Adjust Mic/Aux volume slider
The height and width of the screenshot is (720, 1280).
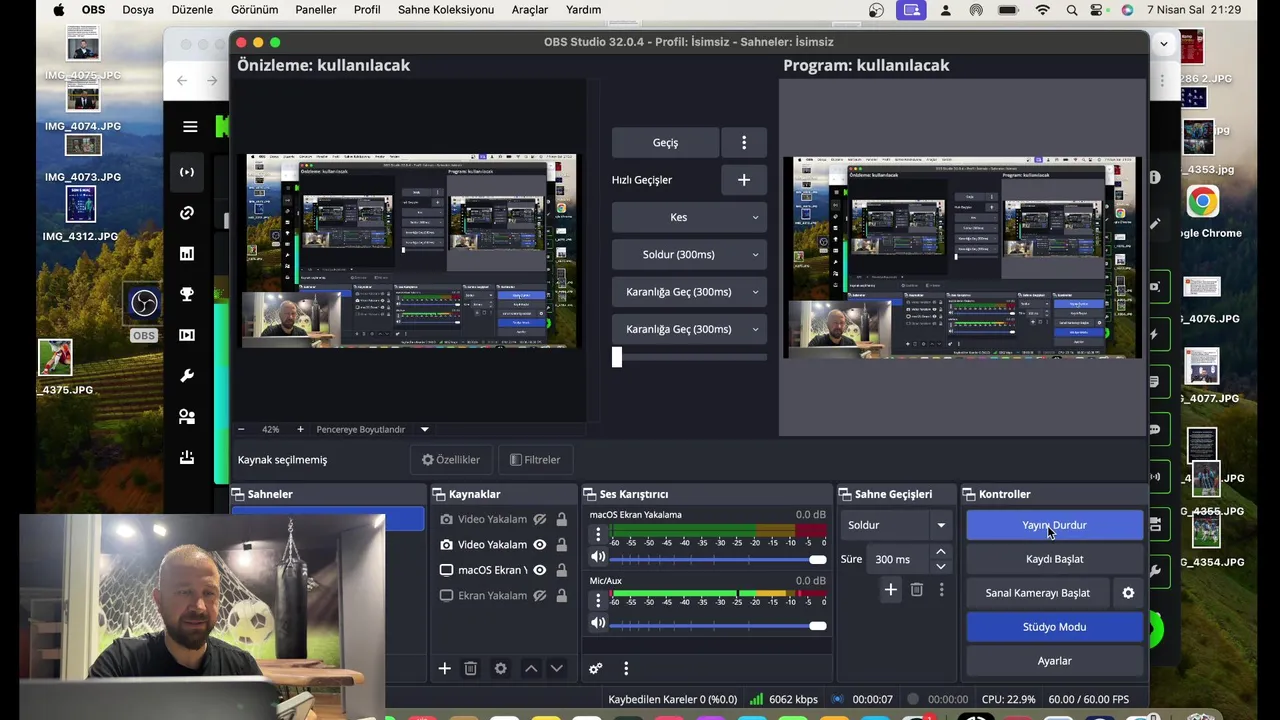[717, 625]
